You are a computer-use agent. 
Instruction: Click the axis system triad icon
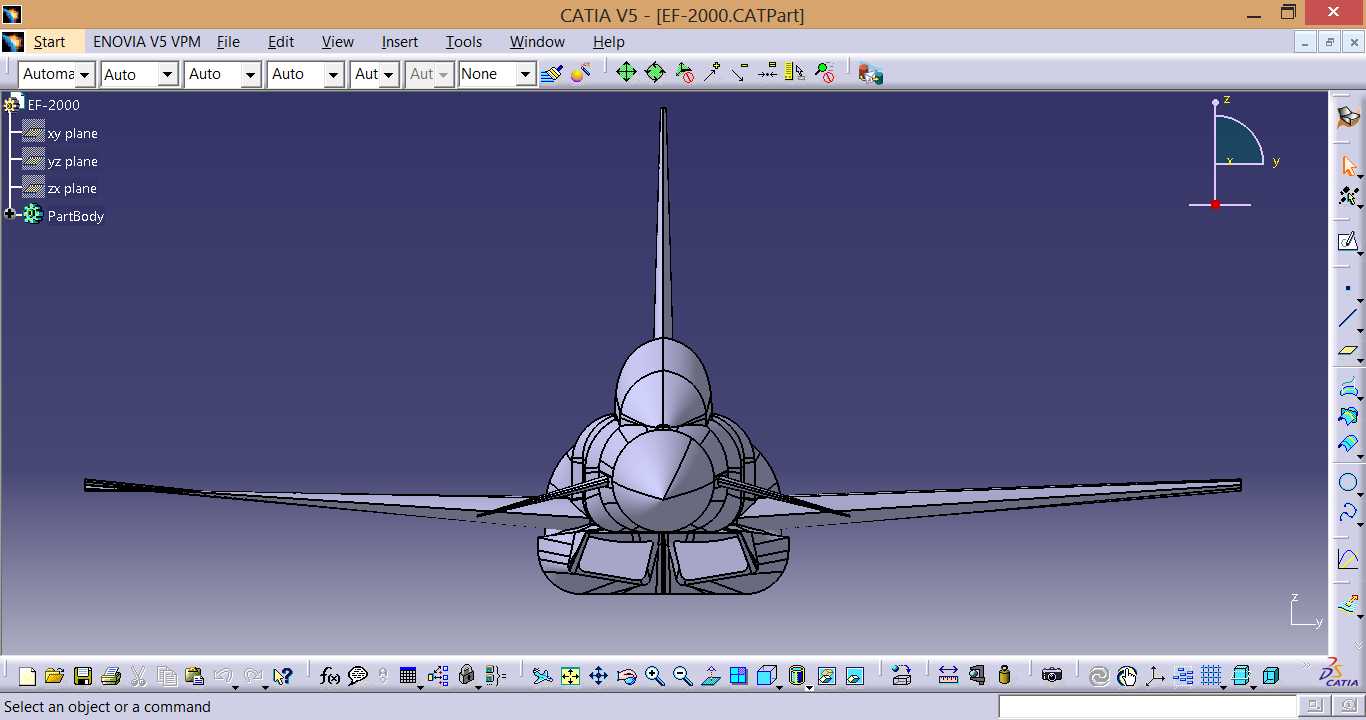click(x=1155, y=676)
